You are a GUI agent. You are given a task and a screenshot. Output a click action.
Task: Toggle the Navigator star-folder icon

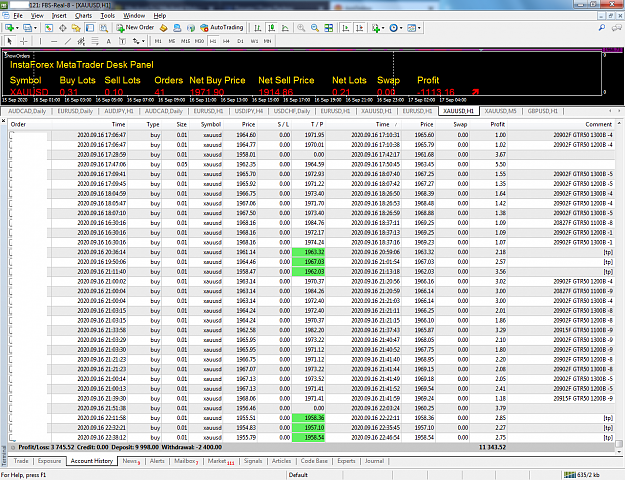[76, 28]
